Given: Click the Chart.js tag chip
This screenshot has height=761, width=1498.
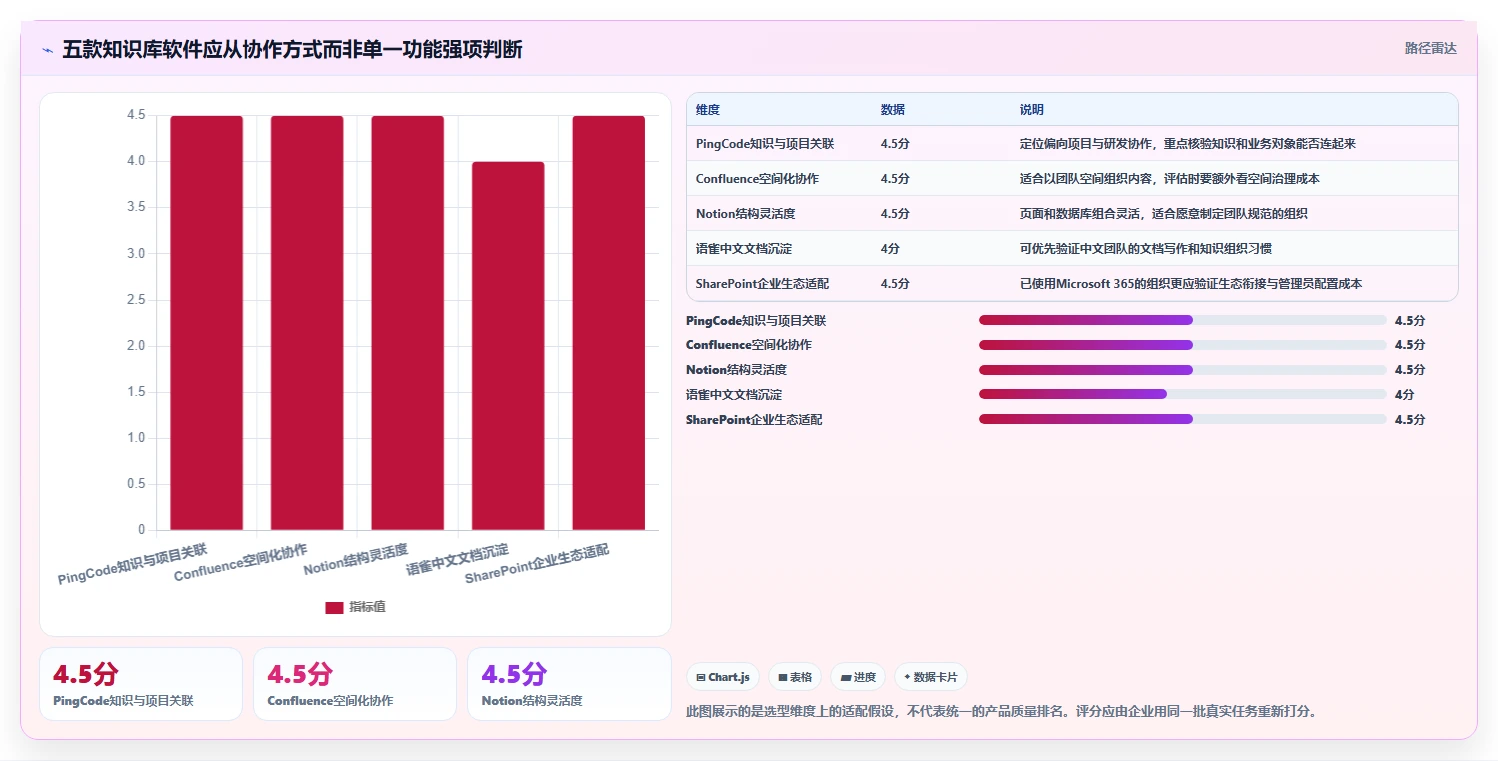Looking at the screenshot, I should (x=722, y=677).
